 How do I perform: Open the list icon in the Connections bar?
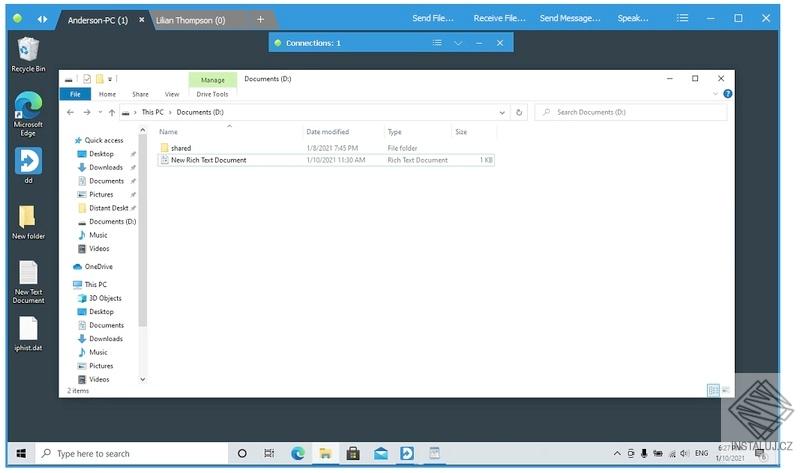pos(437,43)
